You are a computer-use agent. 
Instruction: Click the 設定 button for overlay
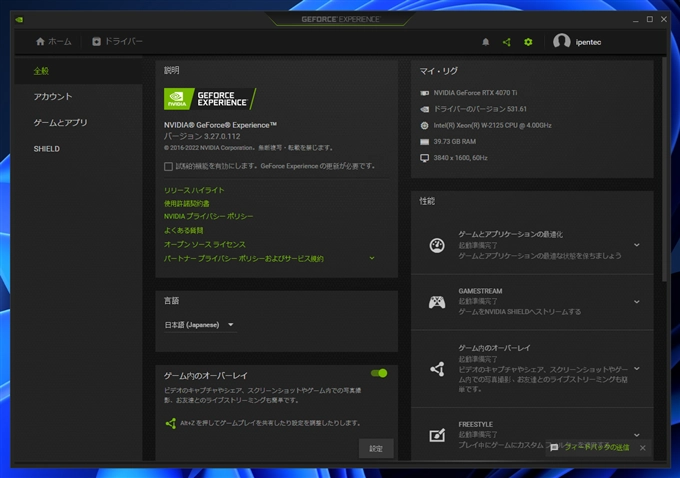point(376,449)
